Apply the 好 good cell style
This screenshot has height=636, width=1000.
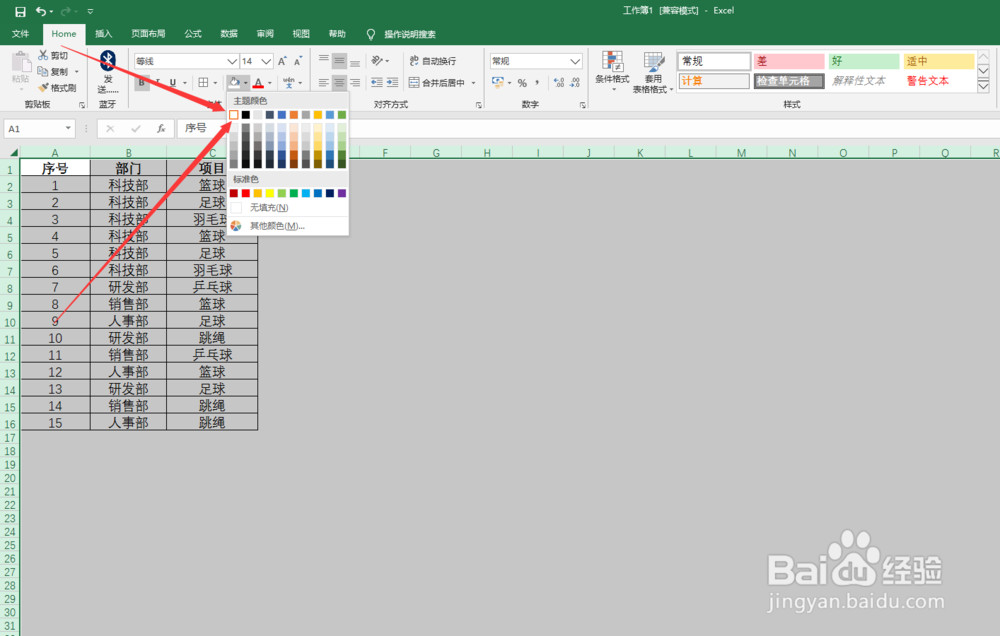pos(864,61)
